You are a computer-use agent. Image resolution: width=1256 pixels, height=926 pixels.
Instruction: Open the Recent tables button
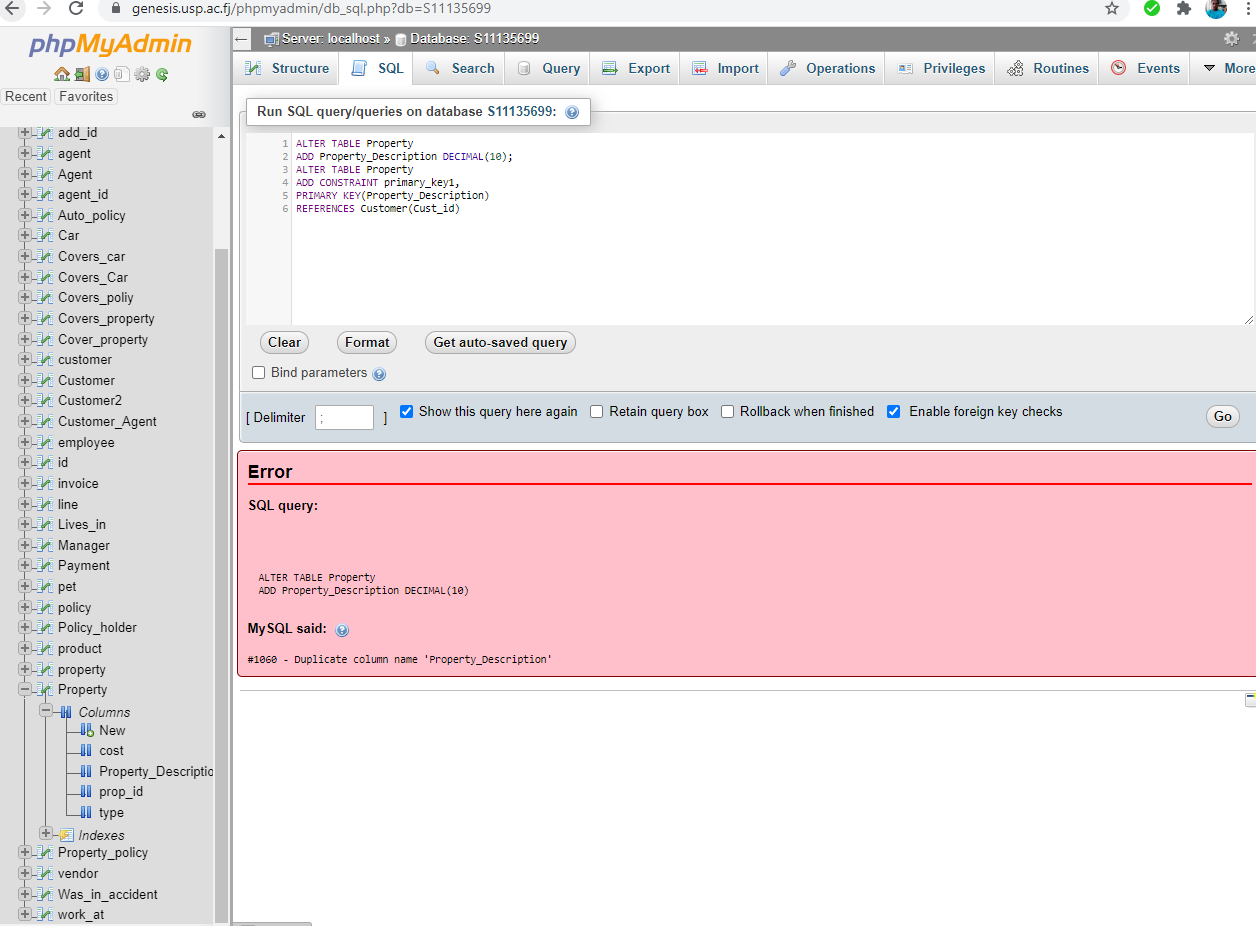(x=26, y=96)
